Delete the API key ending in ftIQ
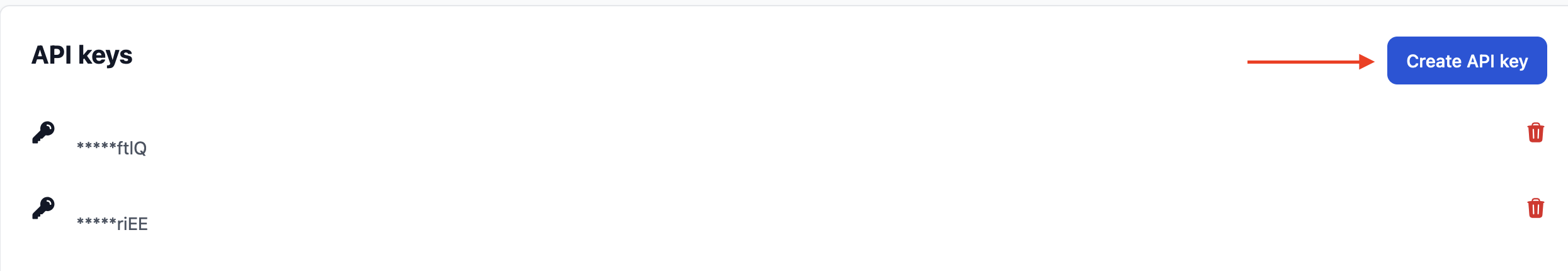 [1535, 132]
